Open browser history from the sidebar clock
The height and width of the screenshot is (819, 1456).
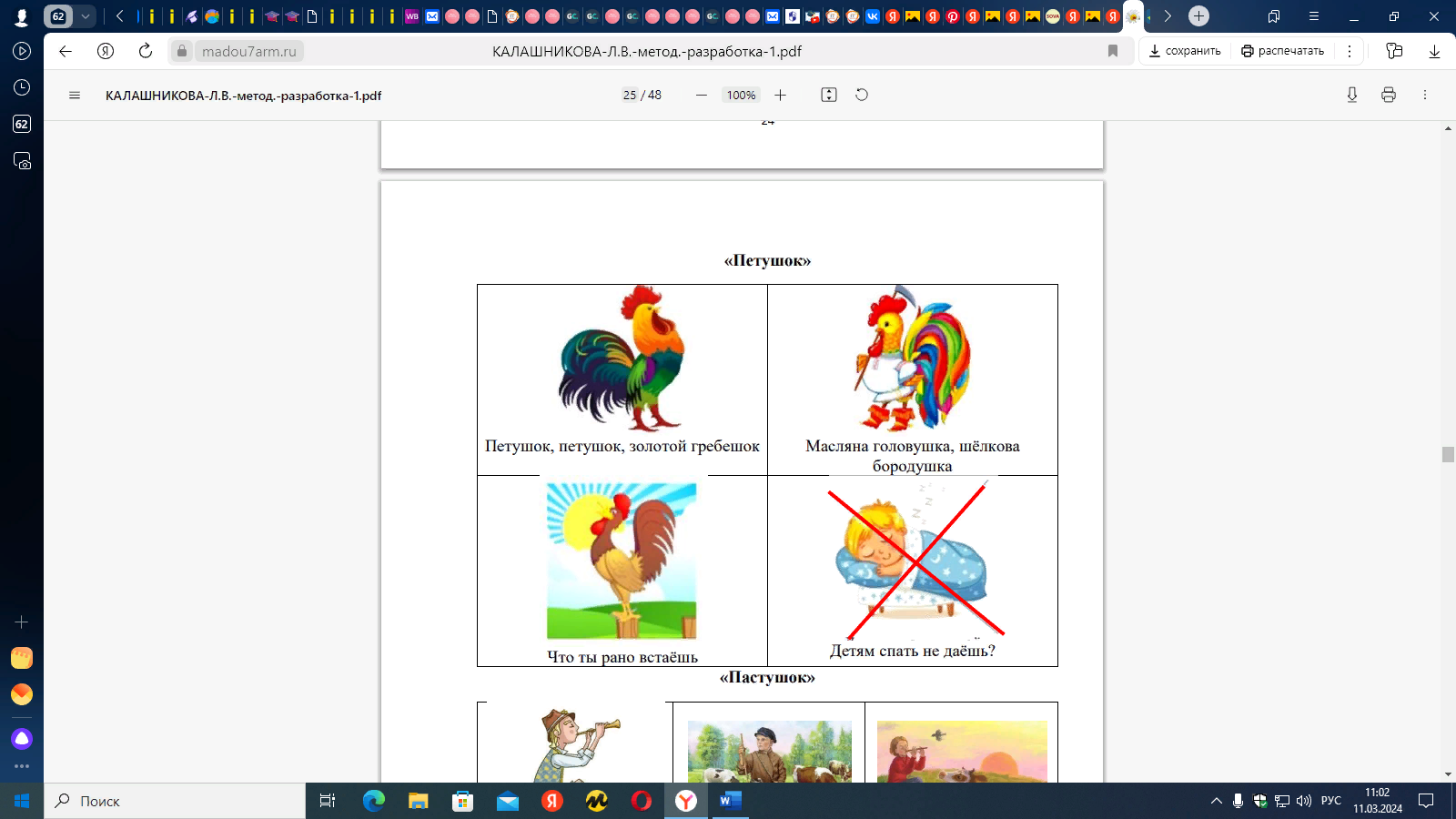(22, 87)
